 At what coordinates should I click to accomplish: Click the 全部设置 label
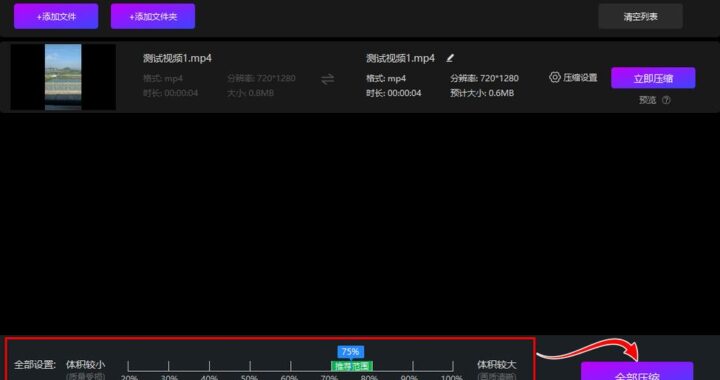[x=35, y=365]
